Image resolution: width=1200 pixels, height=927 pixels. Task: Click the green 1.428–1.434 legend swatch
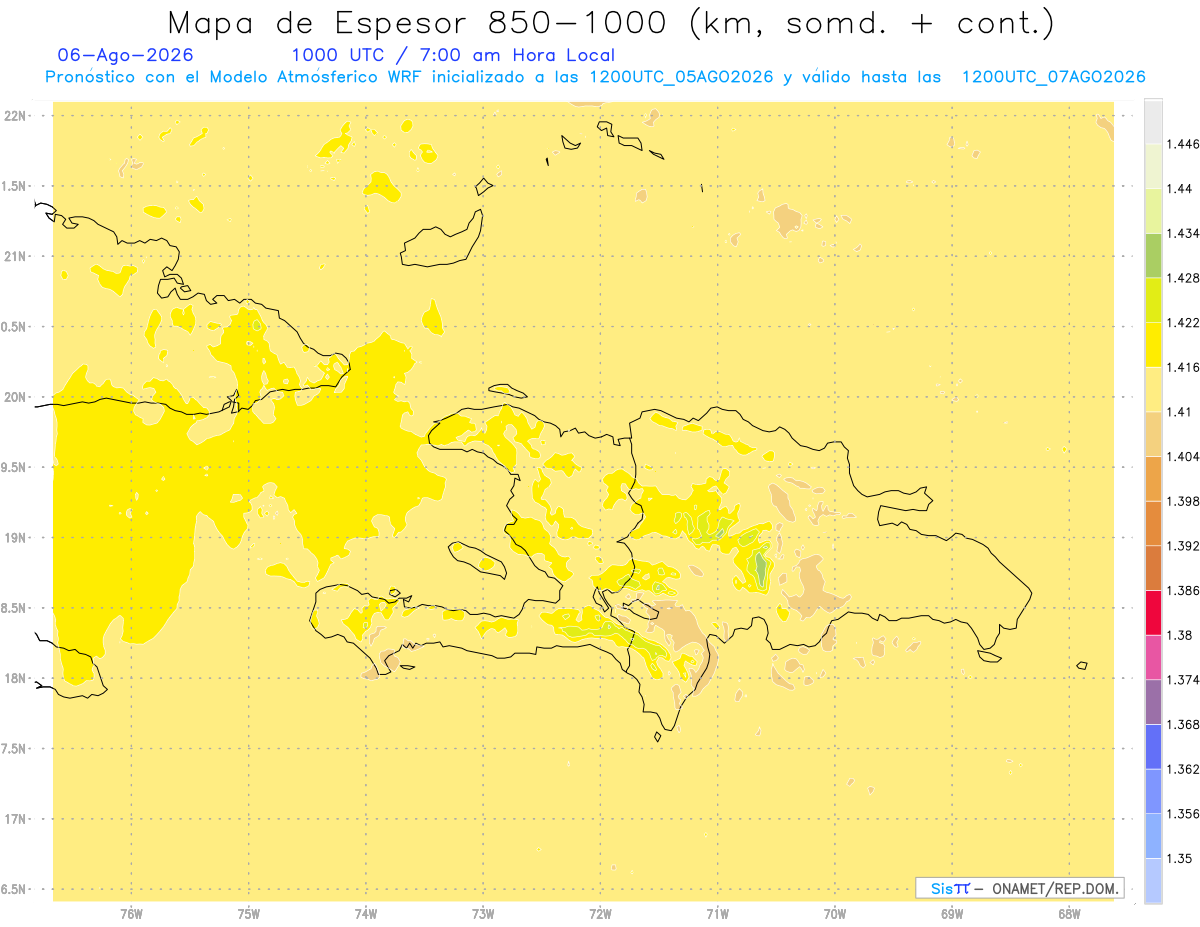point(1153,255)
